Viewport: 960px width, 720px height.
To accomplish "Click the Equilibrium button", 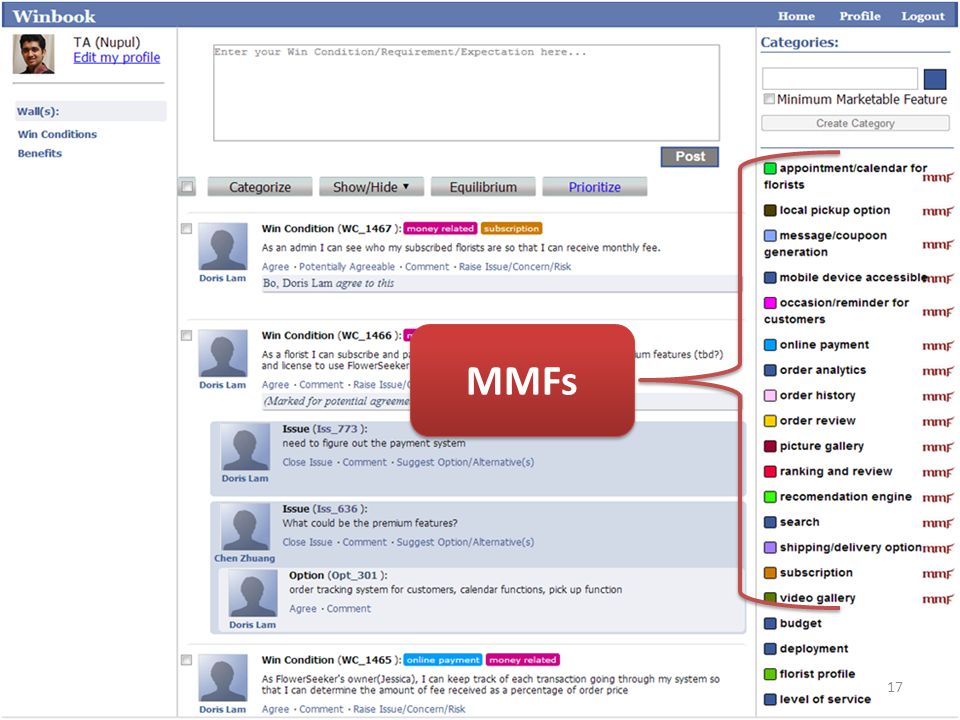I will tap(483, 187).
